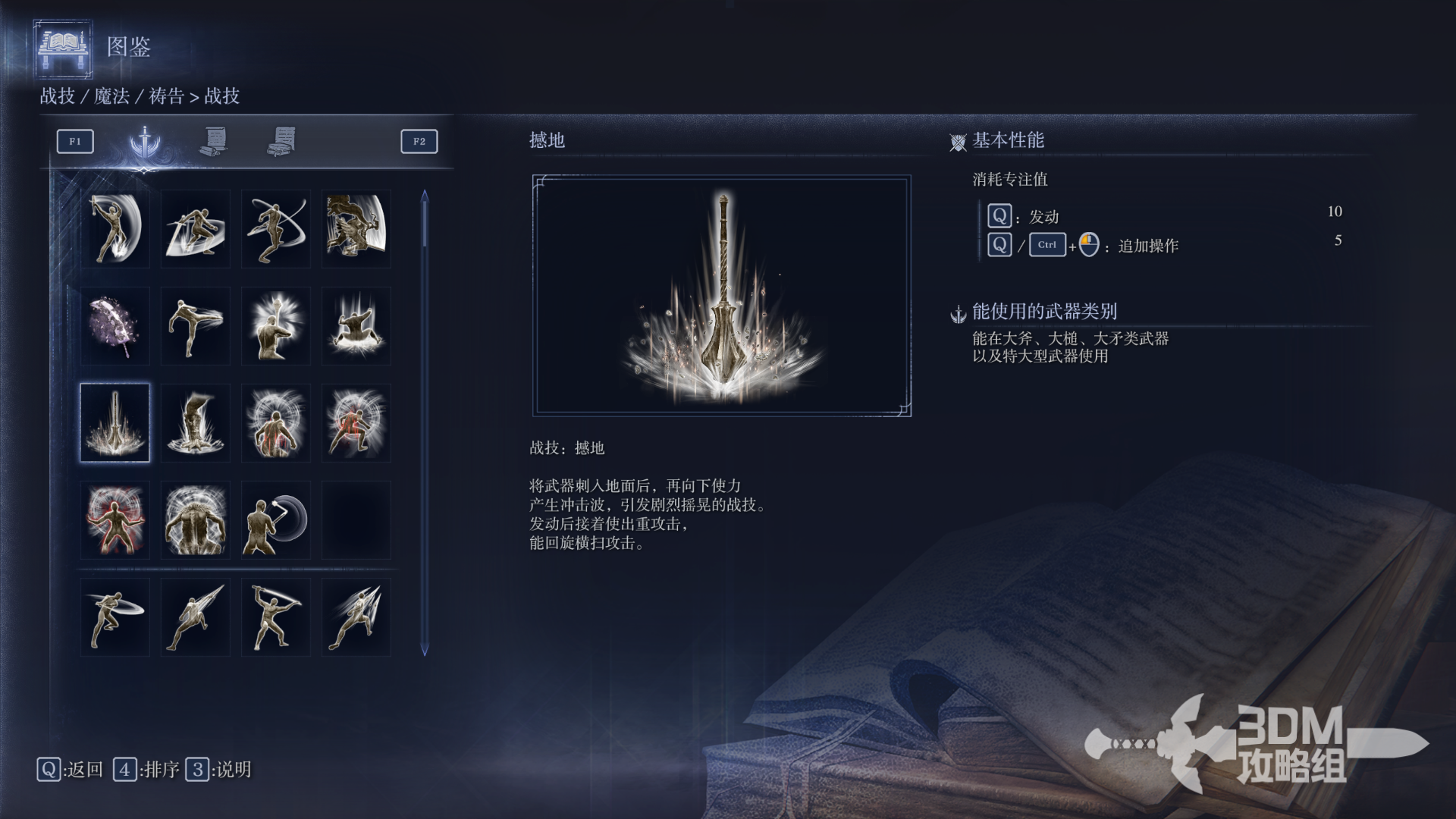Select the crouching ground slam skill icon
This screenshot has width=1456, height=819.
tap(356, 325)
